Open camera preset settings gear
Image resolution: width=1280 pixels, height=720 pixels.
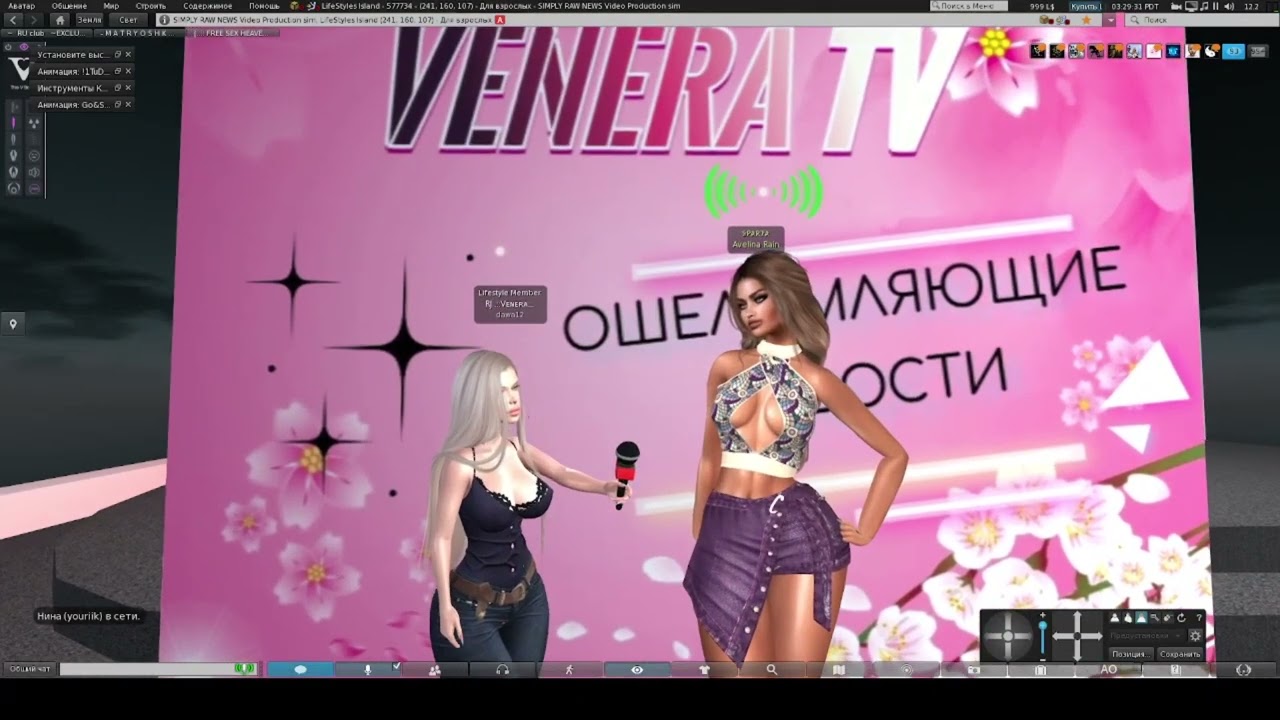(x=1195, y=635)
